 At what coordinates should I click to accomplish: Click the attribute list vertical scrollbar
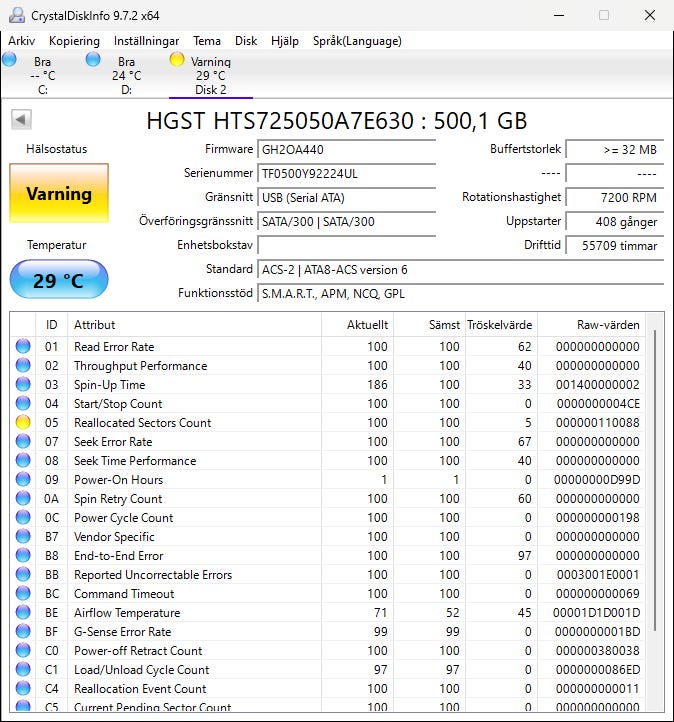[x=656, y=480]
